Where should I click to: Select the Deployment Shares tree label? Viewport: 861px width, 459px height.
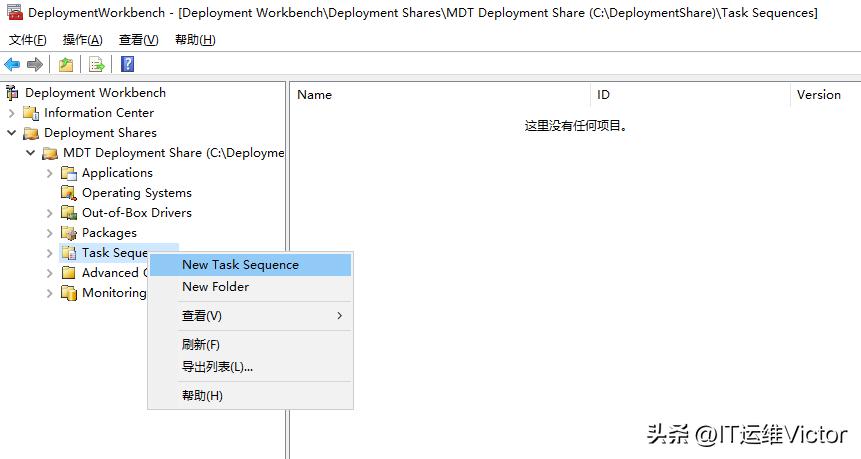tap(100, 133)
